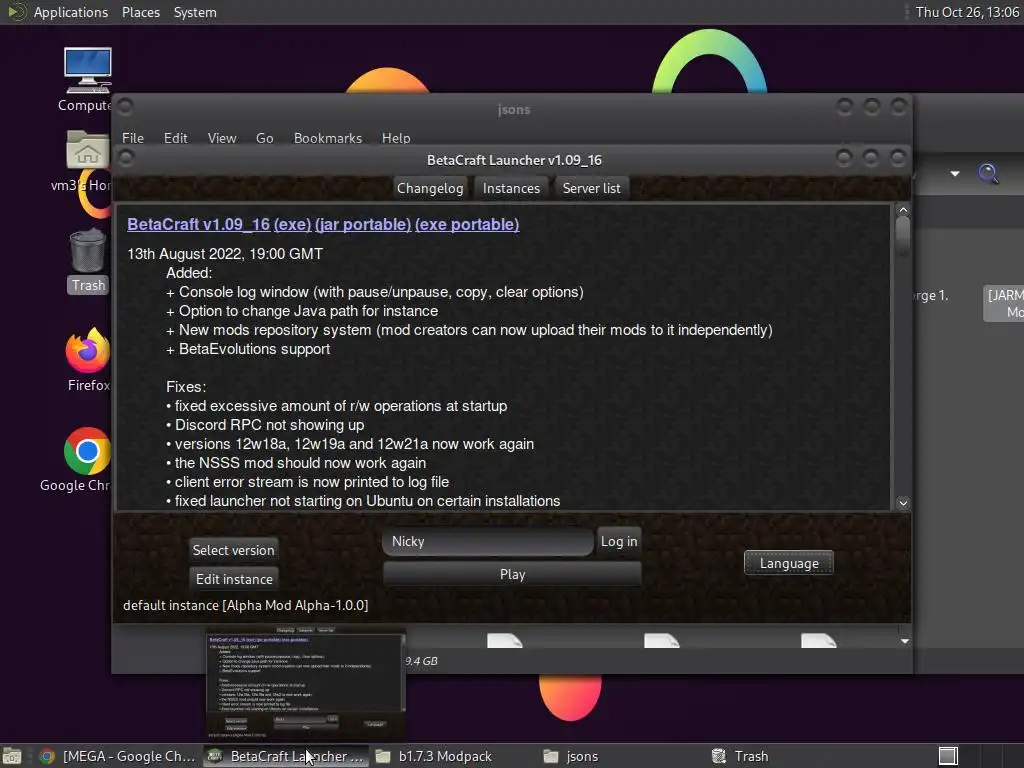Open the Applications menu

(71, 12)
